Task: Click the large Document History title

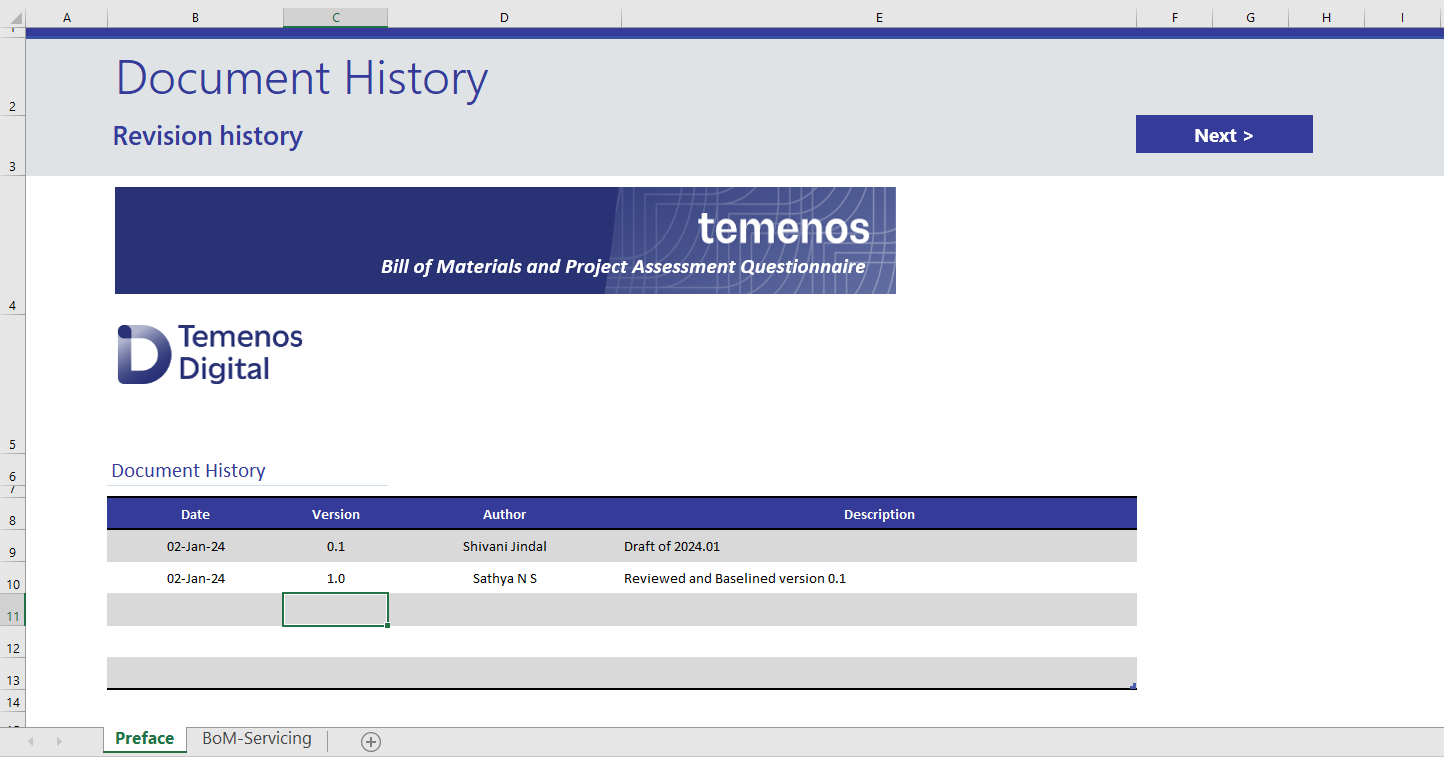Action: click(x=302, y=78)
